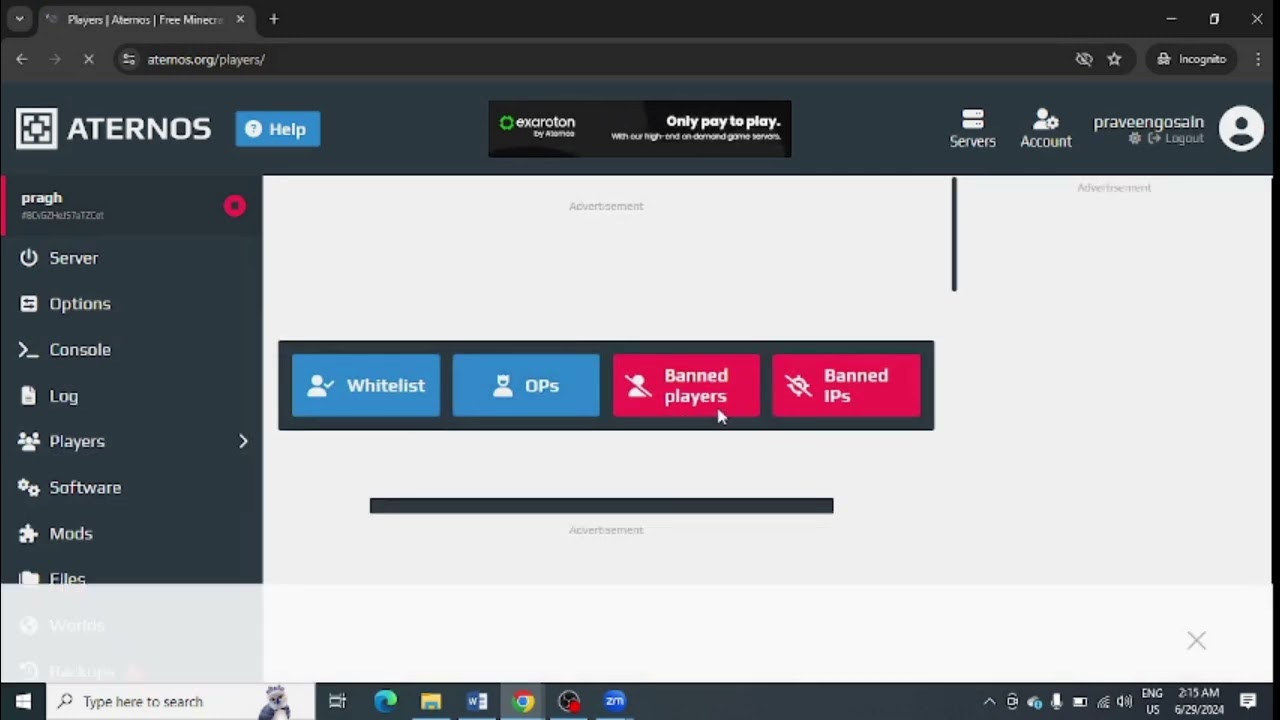This screenshot has width=1280, height=720.
Task: Go to Mods in the sidebar
Action: pyautogui.click(x=71, y=534)
